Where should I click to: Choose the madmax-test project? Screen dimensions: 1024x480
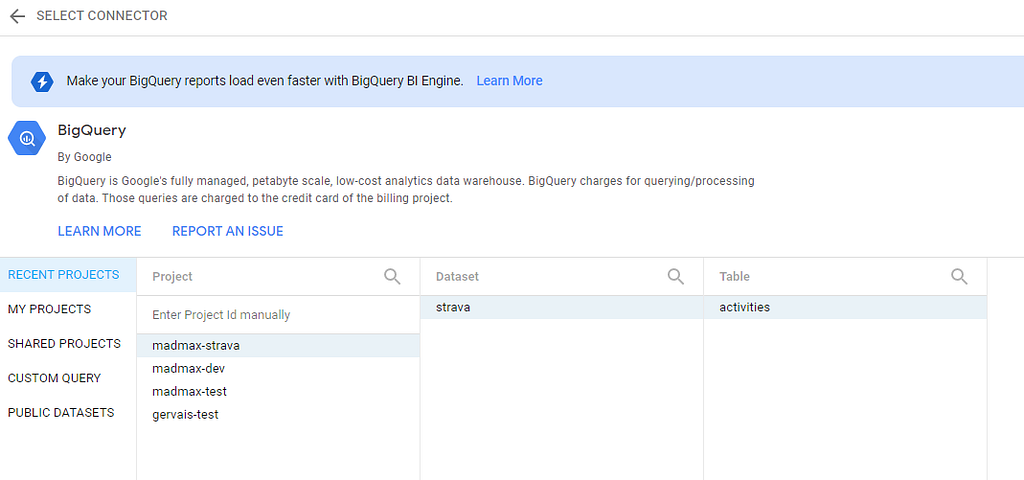tap(278, 391)
